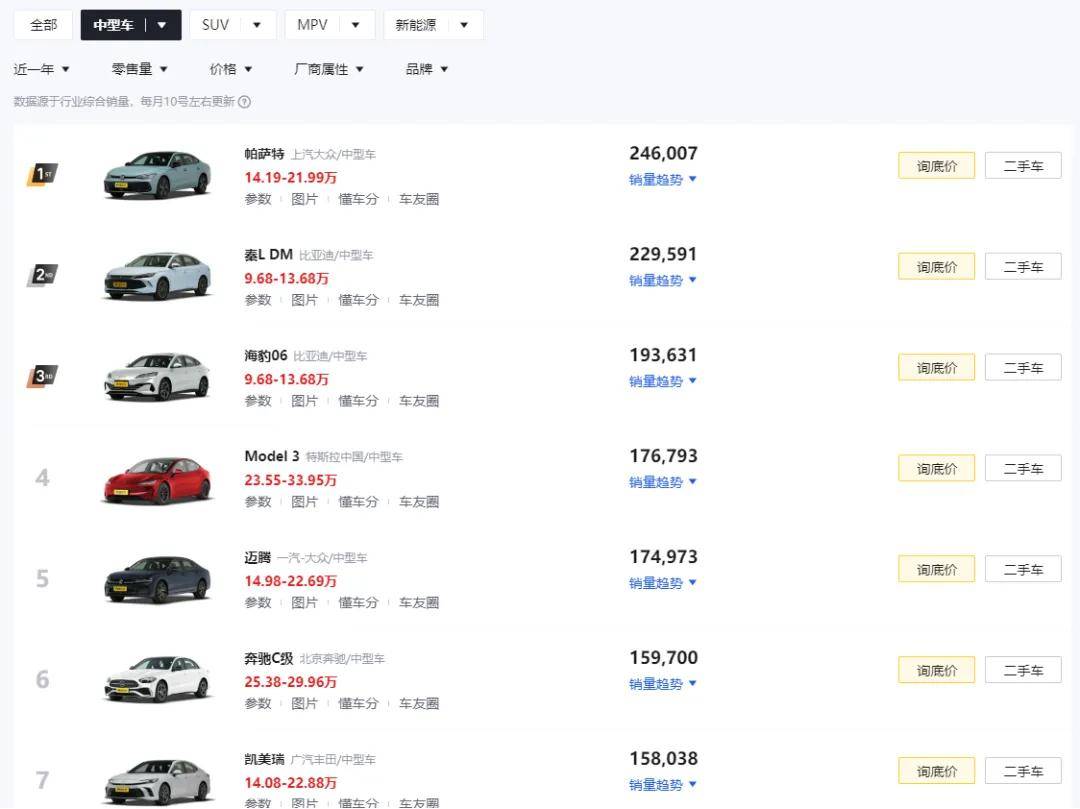Click 二手车 button for 秦L DM
This screenshot has width=1080, height=809.
[1024, 266]
